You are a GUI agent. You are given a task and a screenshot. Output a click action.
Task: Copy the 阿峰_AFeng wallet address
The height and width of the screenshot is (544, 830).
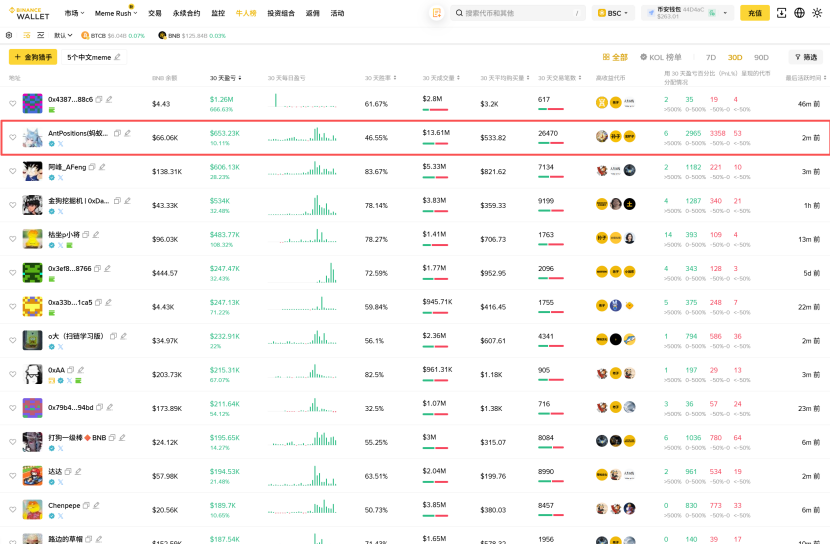pyautogui.click(x=92, y=167)
